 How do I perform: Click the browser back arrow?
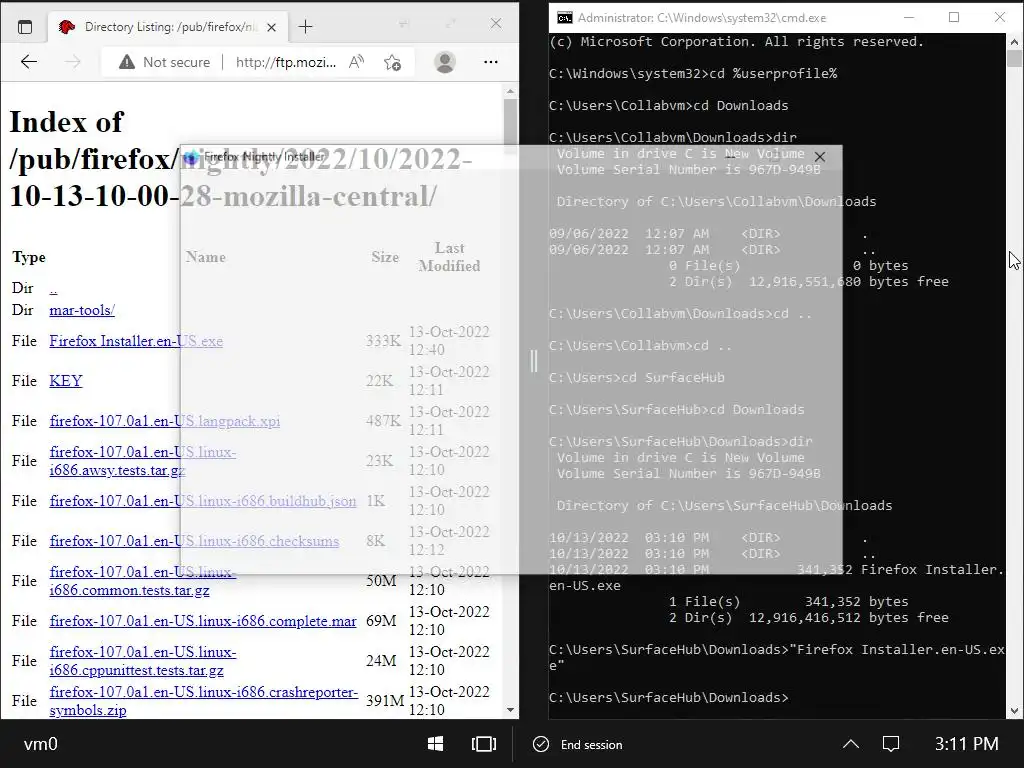coord(29,62)
